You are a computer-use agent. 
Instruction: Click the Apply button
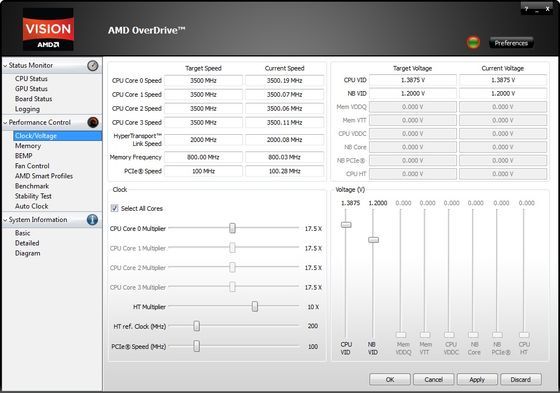click(477, 379)
